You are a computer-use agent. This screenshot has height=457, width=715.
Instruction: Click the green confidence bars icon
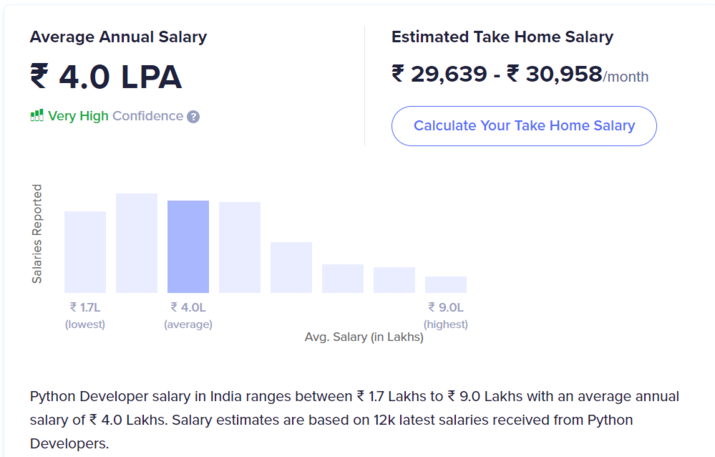pyautogui.click(x=37, y=116)
